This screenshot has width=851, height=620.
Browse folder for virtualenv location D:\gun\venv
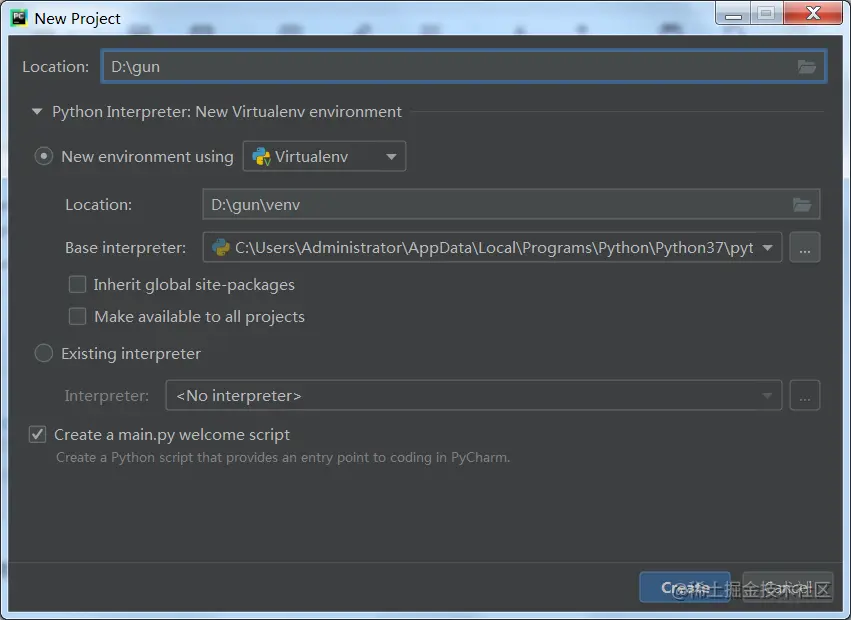point(802,205)
